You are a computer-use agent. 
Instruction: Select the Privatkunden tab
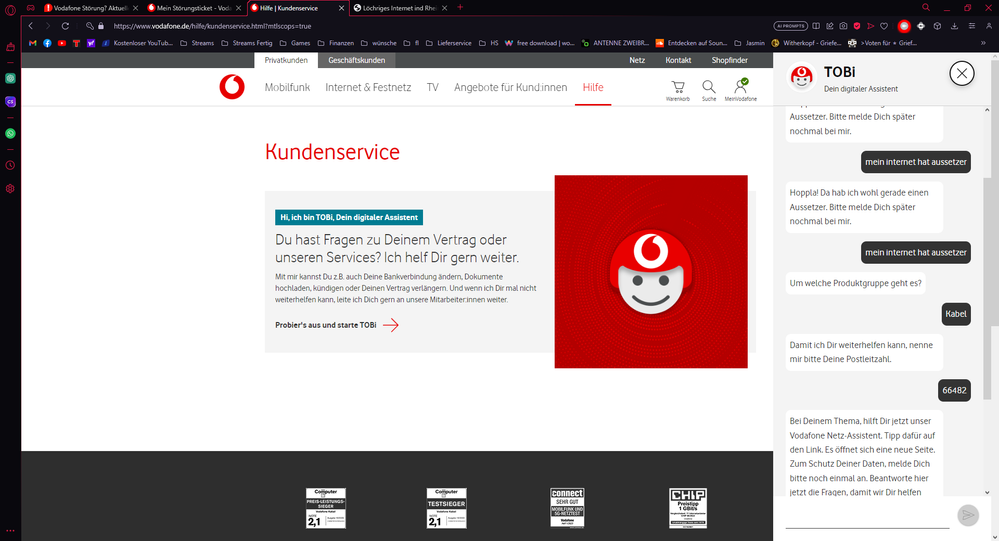286,60
